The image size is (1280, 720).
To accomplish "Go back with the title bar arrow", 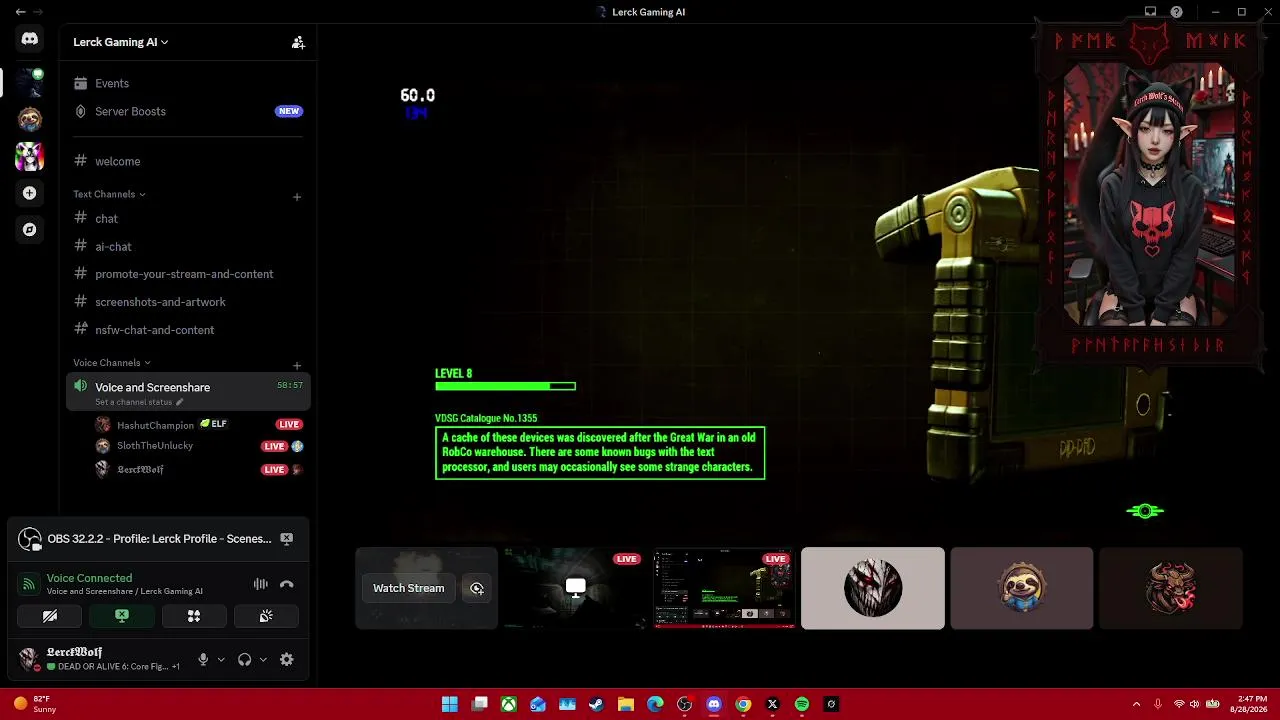I will tap(21, 12).
